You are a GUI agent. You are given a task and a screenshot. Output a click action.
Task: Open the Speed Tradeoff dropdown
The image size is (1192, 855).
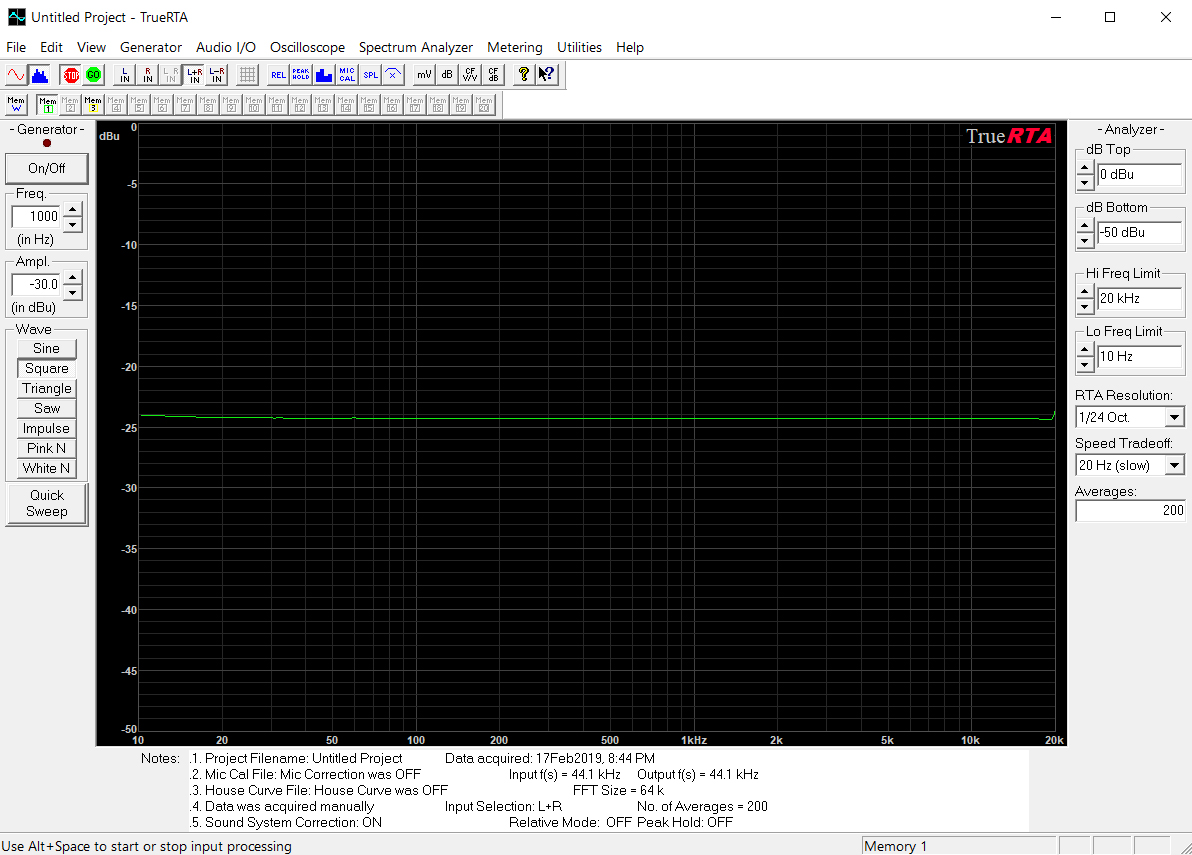pyautogui.click(x=1174, y=465)
